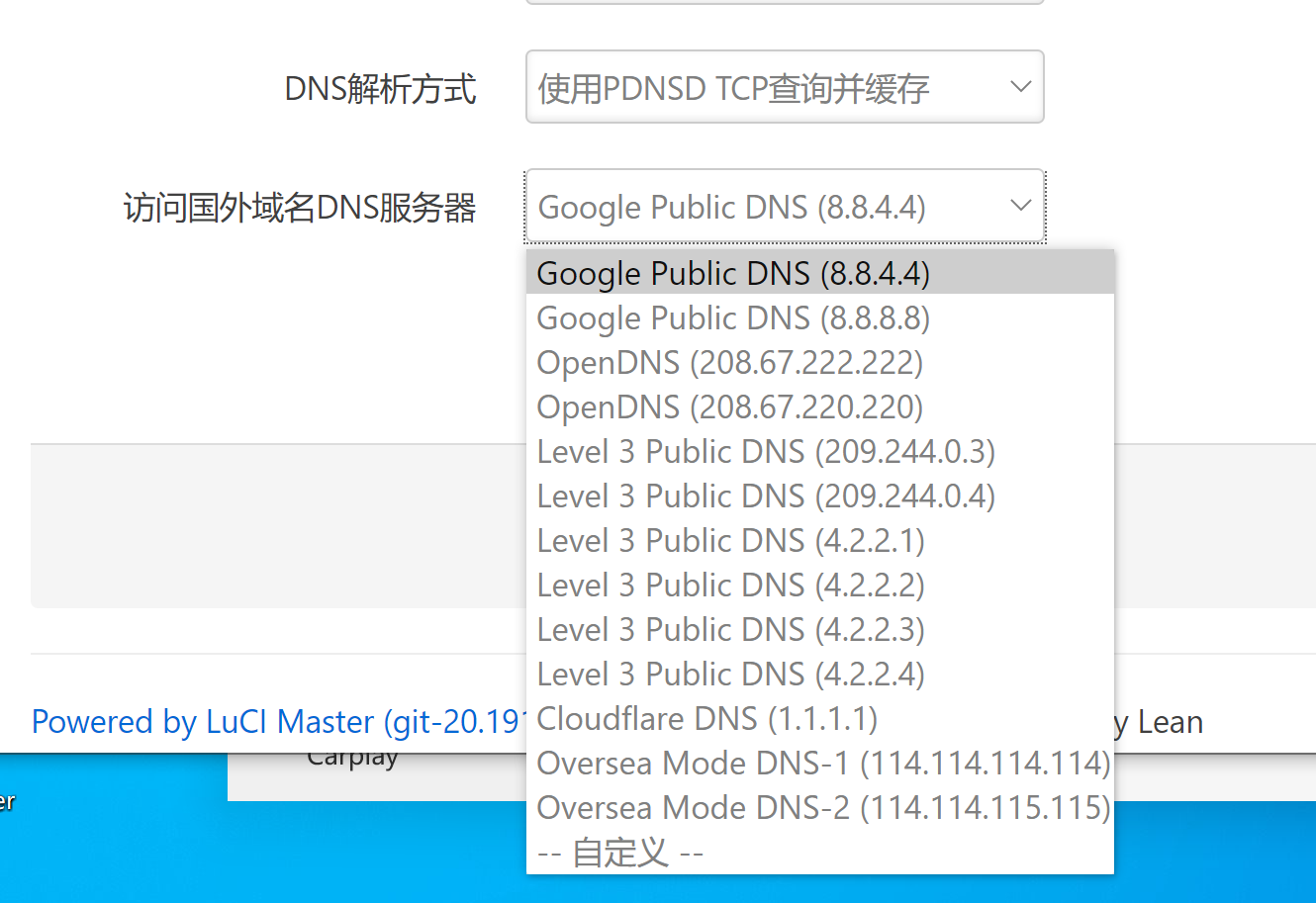Choose Level 3 Public DNS (4.2.2.2)
The width and height of the screenshot is (1316, 903).
coord(731,585)
